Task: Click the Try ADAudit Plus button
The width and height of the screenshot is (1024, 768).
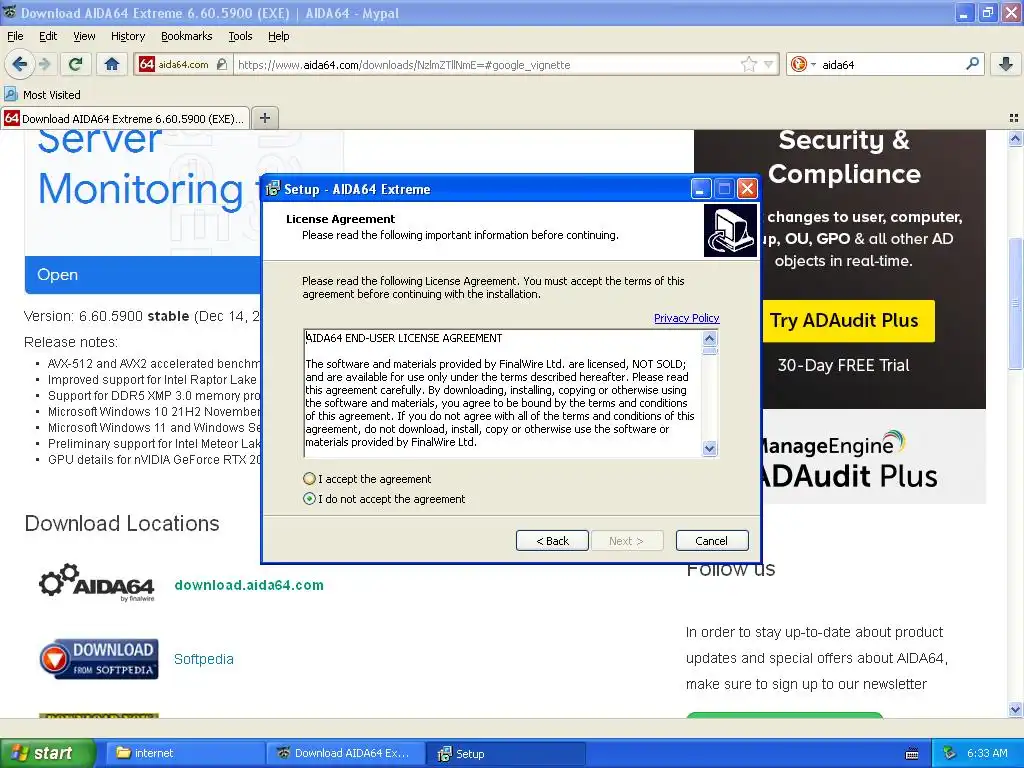Action: [848, 321]
